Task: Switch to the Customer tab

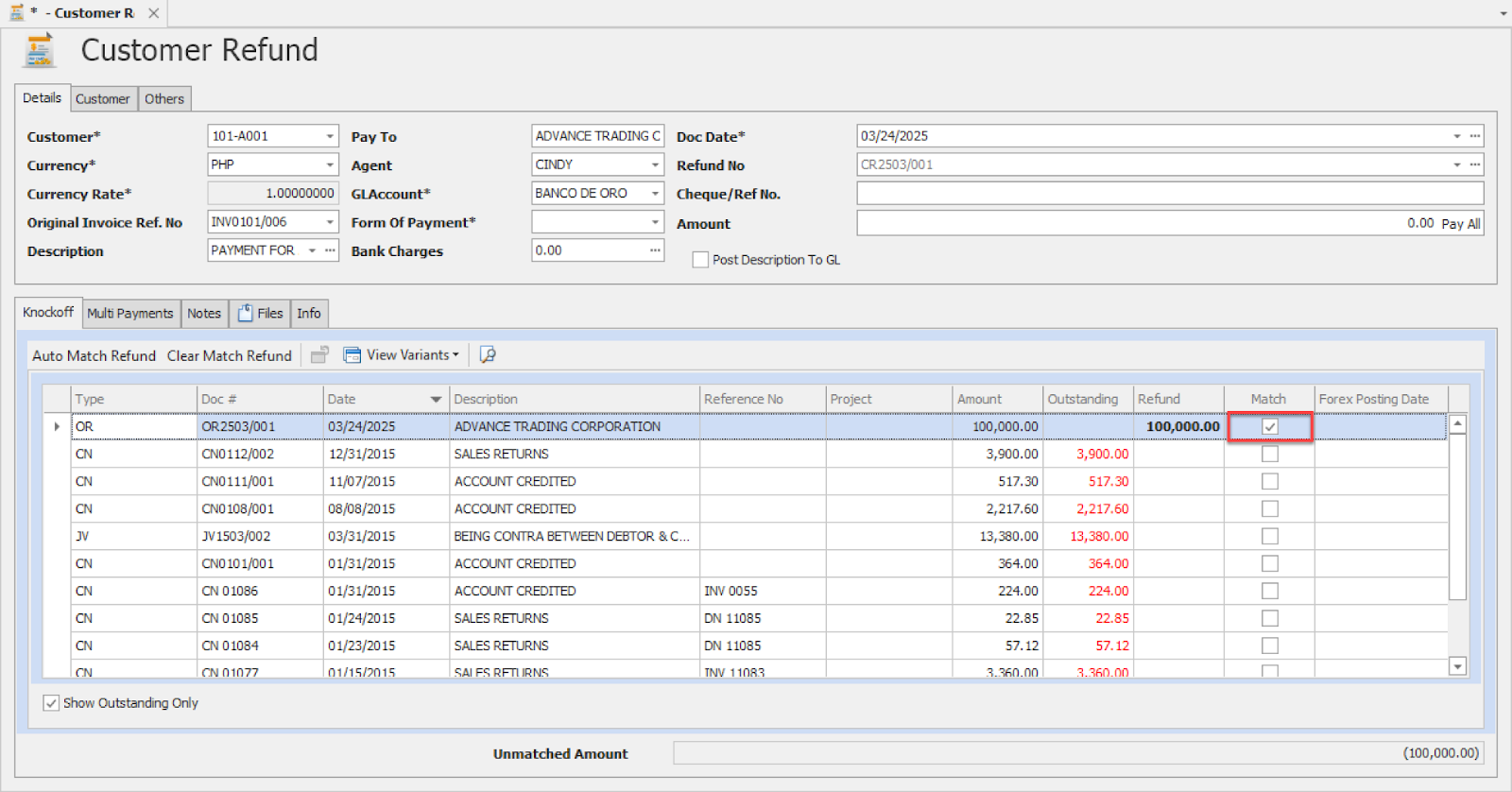Action: coord(102,99)
